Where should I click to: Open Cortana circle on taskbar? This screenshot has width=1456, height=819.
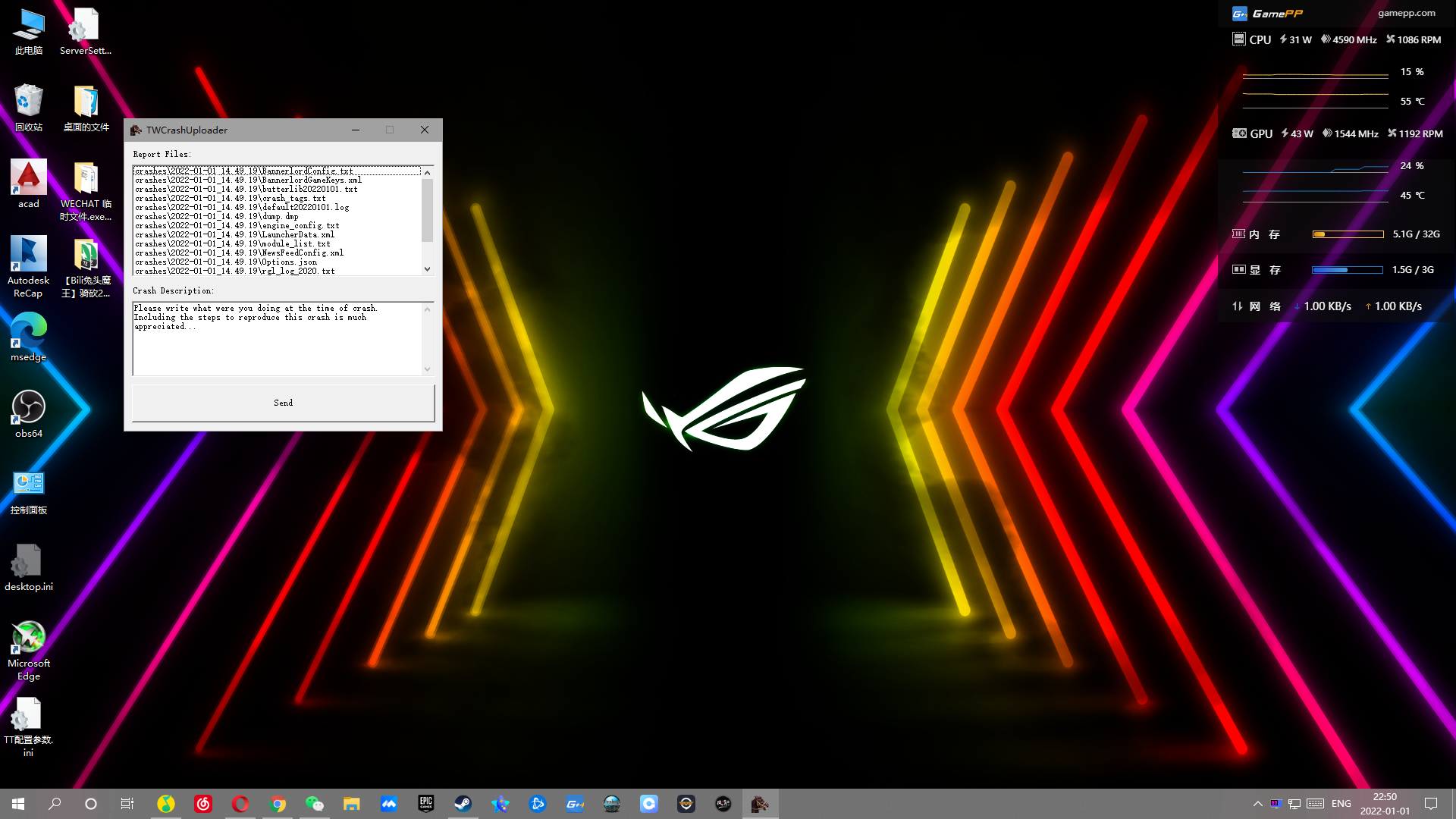(91, 804)
